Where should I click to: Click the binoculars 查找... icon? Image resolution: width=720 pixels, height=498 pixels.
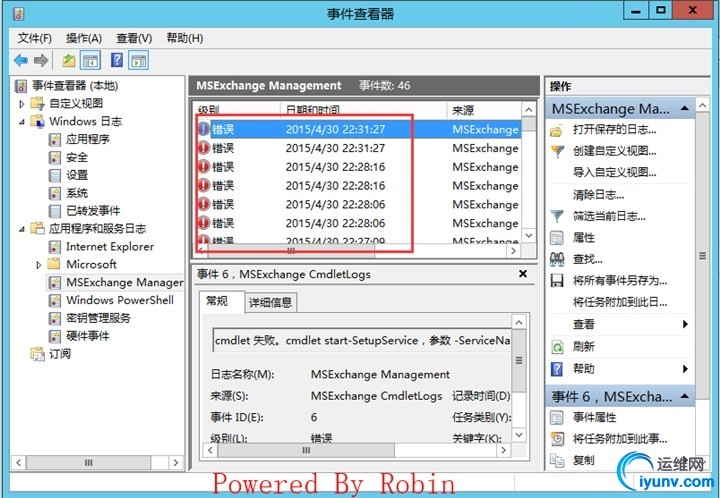coord(557,259)
